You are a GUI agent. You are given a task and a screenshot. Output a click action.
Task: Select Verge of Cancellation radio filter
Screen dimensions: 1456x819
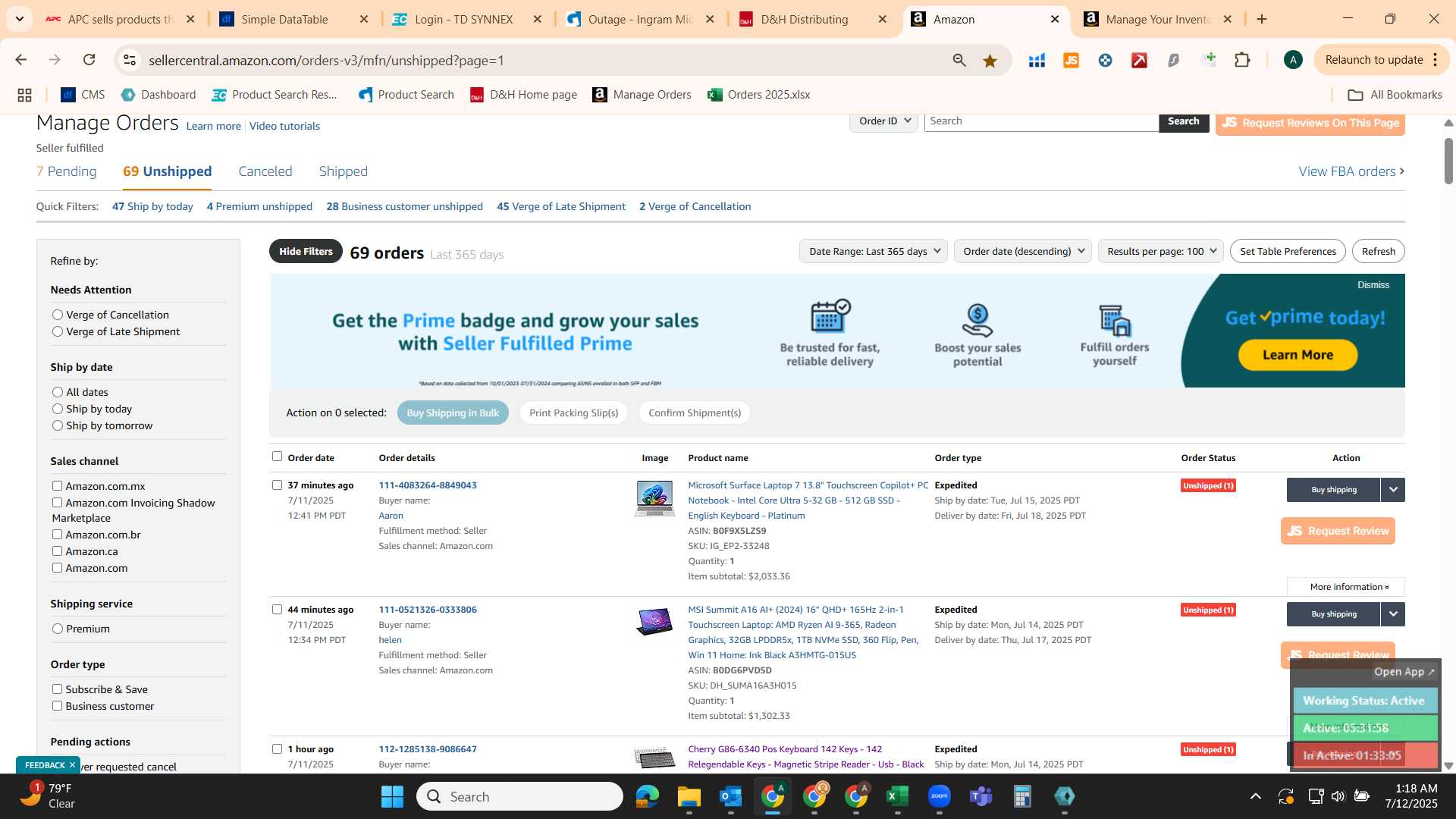57,314
